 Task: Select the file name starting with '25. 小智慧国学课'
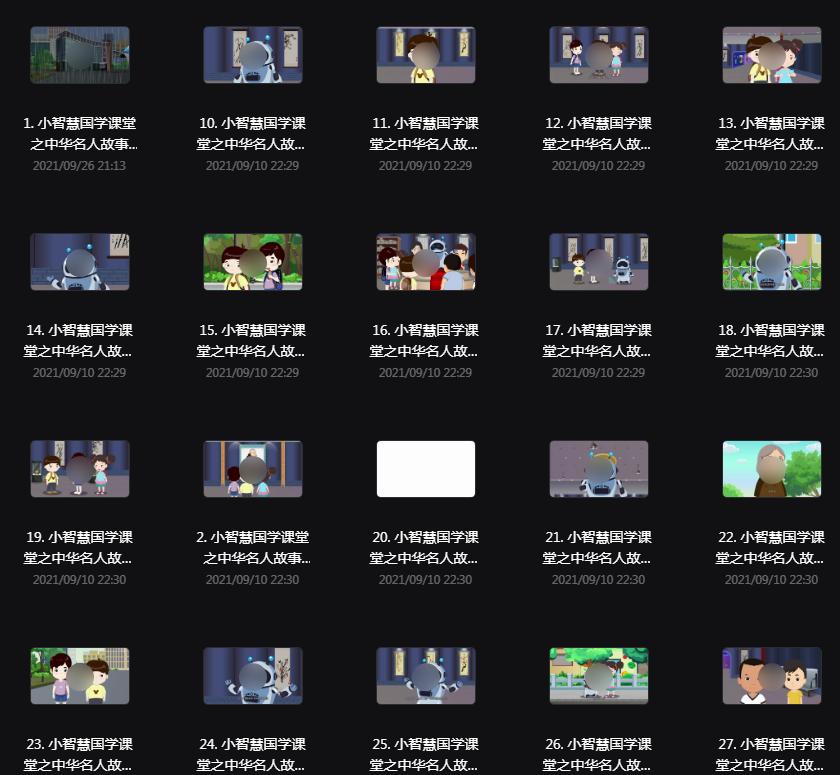pyautogui.click(x=425, y=755)
